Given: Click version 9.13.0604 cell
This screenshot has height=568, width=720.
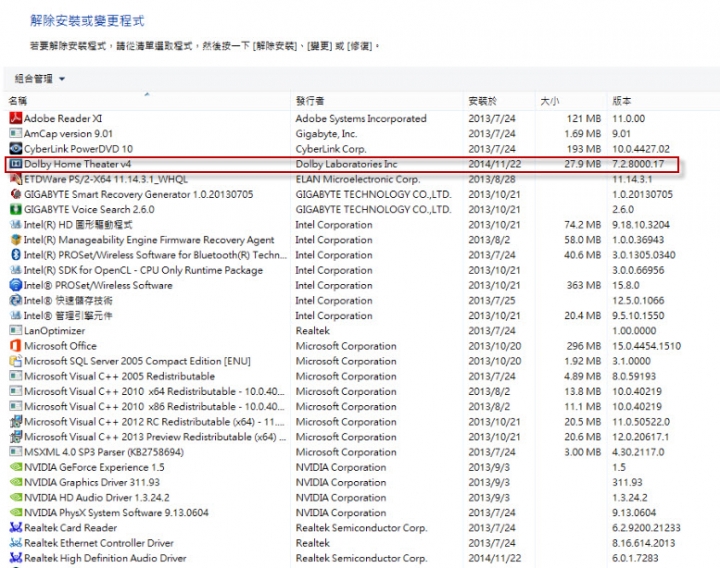Looking at the screenshot, I should [x=634, y=512].
